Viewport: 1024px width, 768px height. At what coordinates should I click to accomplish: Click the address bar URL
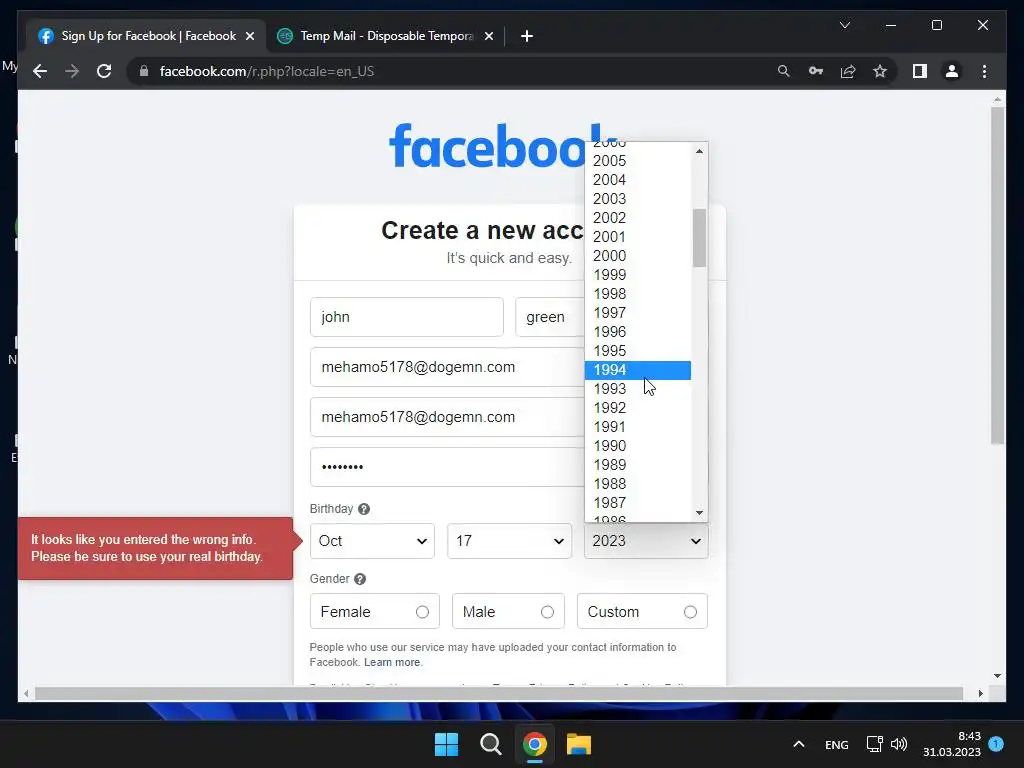point(266,71)
